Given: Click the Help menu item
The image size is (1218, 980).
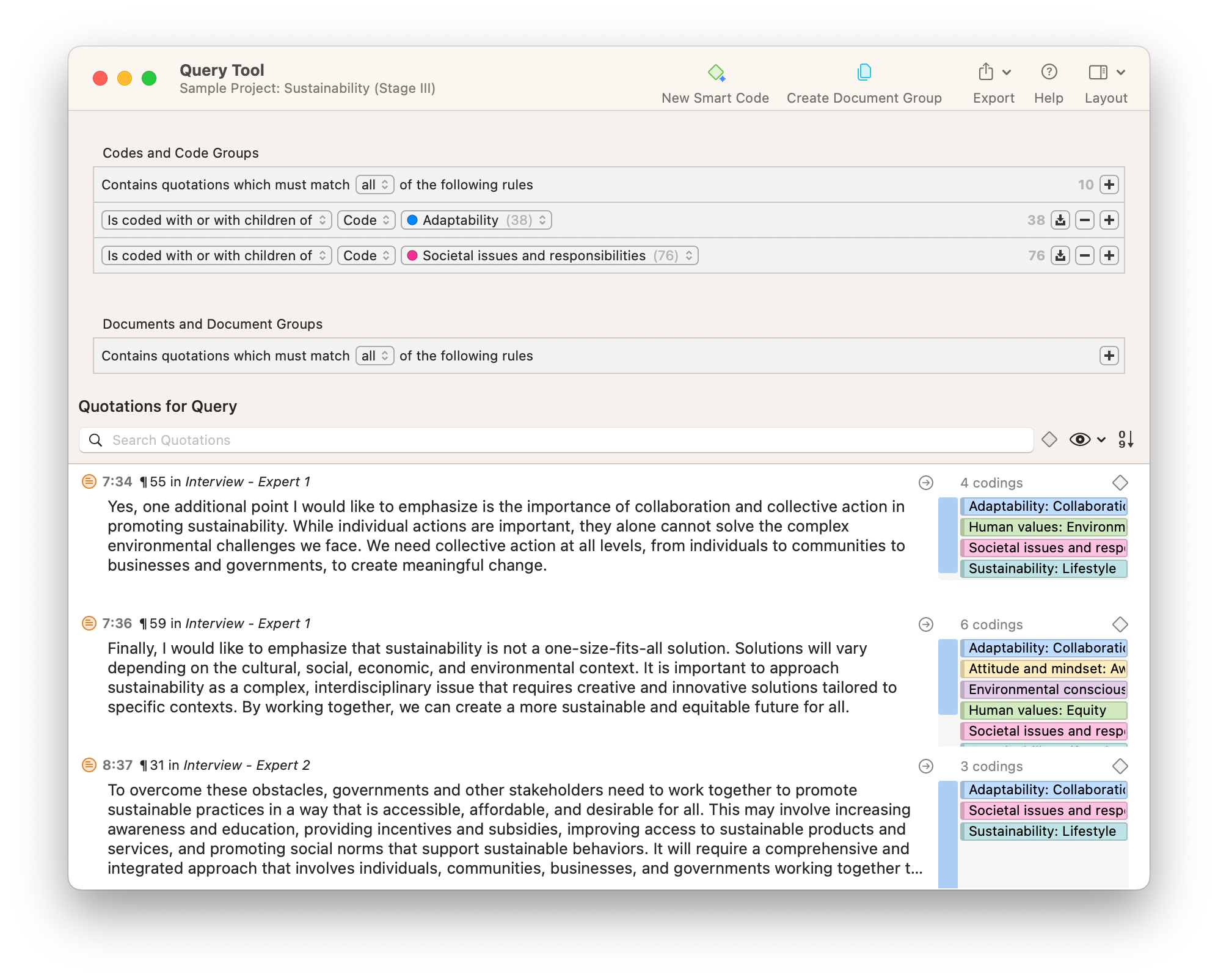Looking at the screenshot, I should pos(1048,84).
